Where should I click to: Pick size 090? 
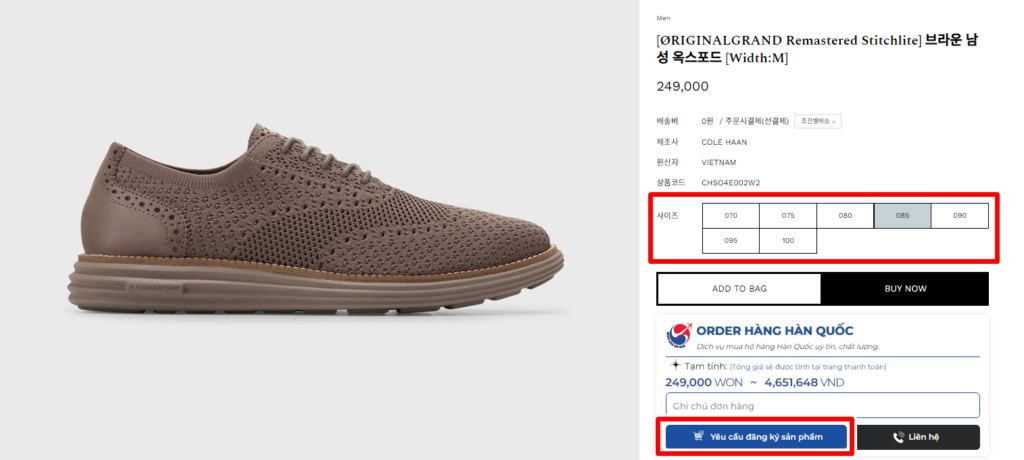point(959,215)
